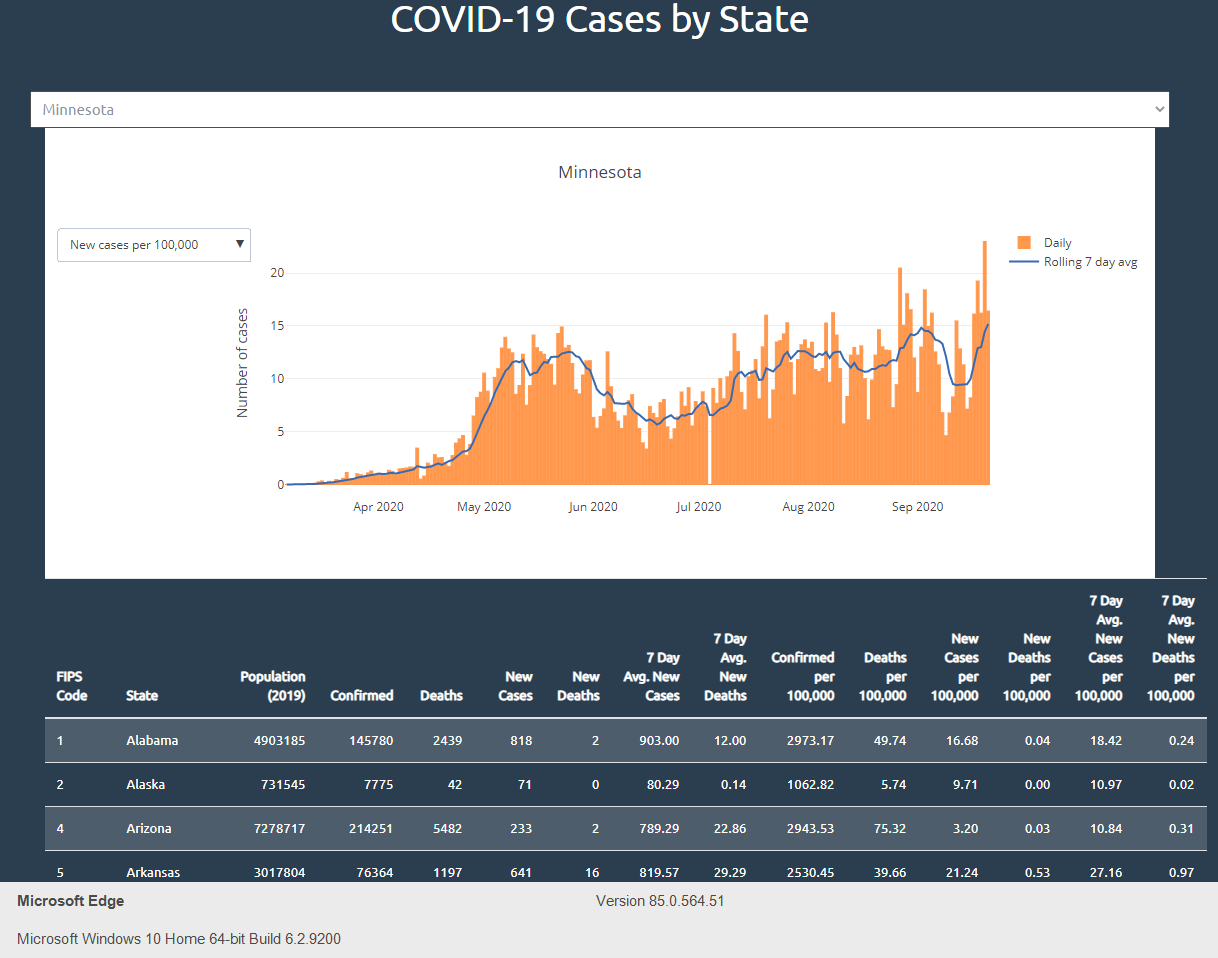Screen dimensions: 1218x958
Task: Click the Deaths column header
Action: [x=441, y=696]
